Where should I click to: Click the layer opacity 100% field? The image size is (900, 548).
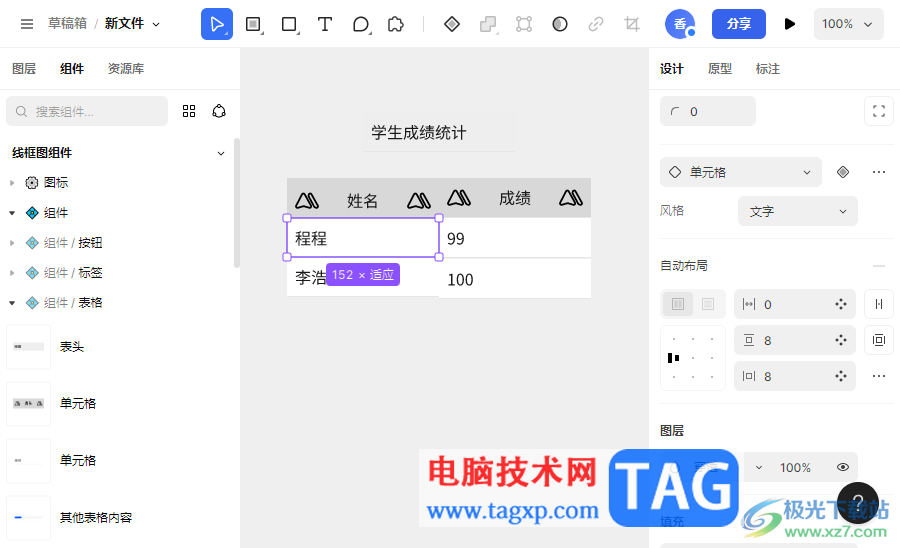pyautogui.click(x=795, y=468)
